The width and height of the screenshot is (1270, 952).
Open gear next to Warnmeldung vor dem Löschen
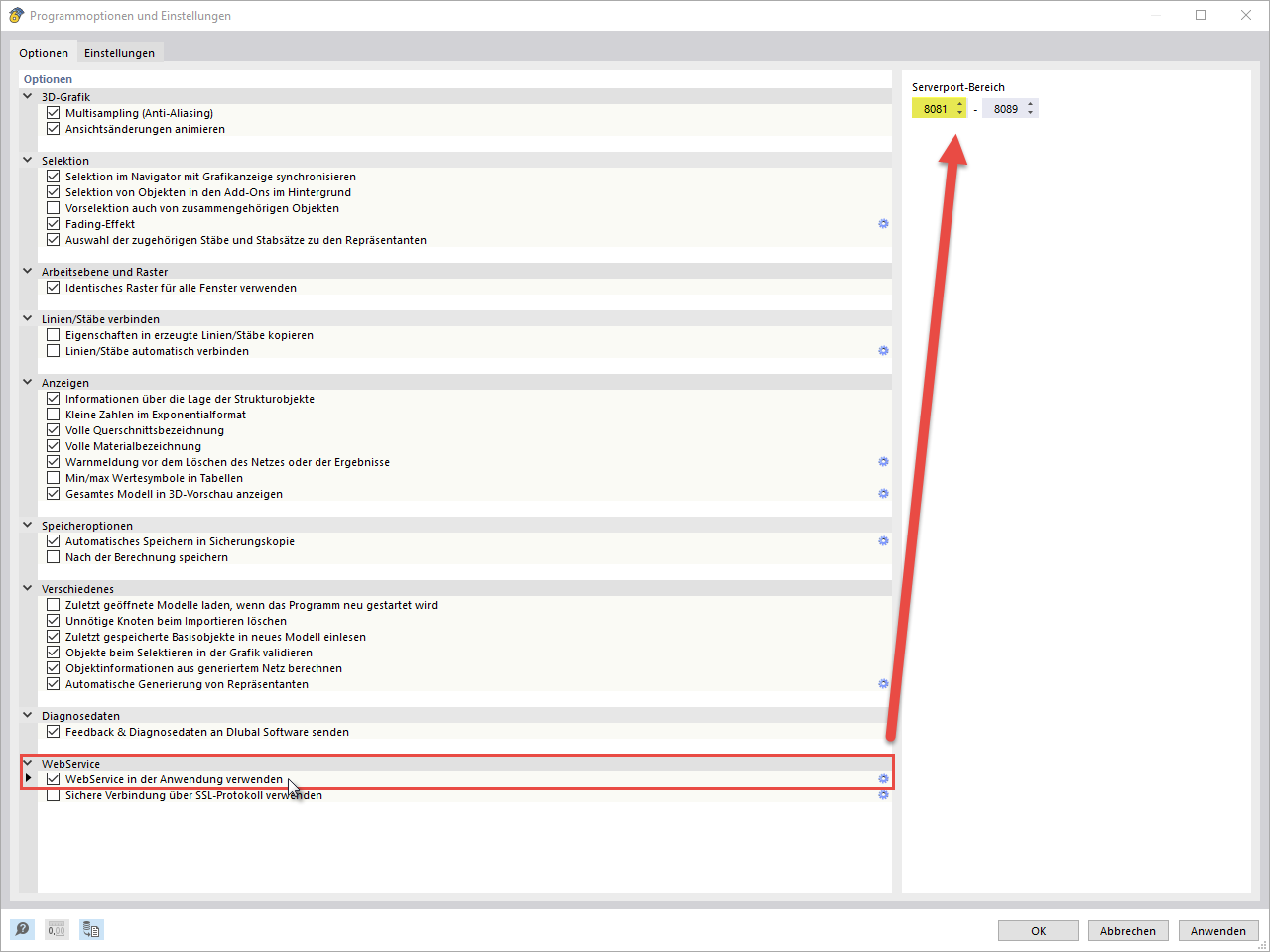883,461
